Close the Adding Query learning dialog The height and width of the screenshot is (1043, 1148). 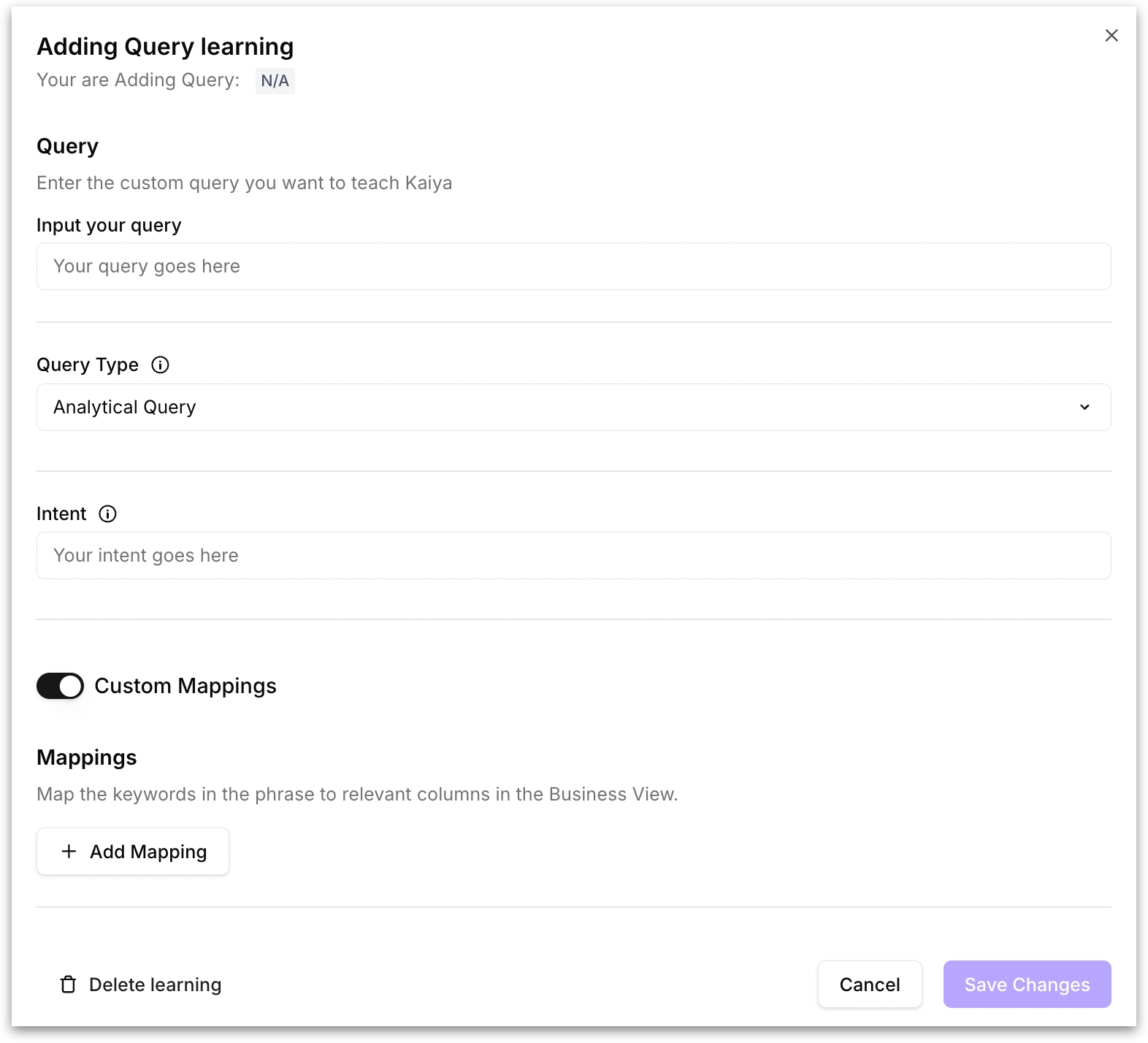tap(1111, 36)
